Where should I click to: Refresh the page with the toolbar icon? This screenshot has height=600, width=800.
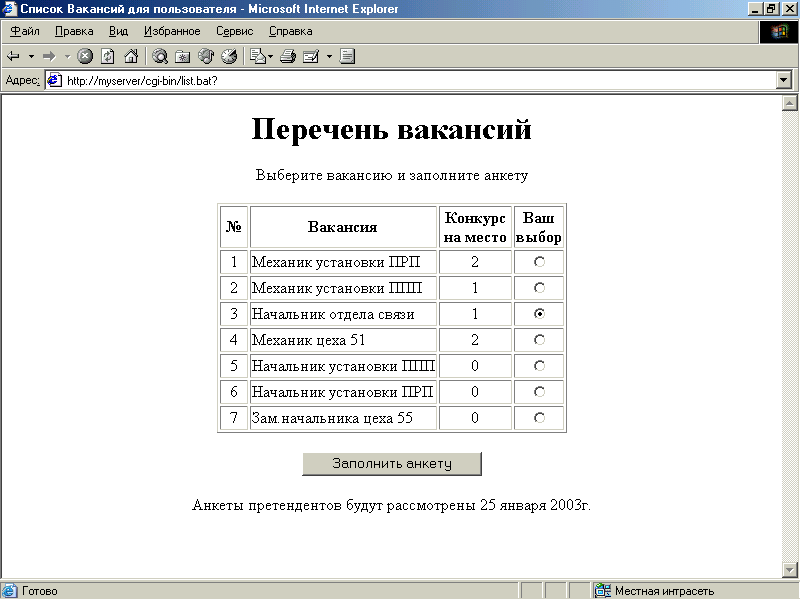click(108, 56)
